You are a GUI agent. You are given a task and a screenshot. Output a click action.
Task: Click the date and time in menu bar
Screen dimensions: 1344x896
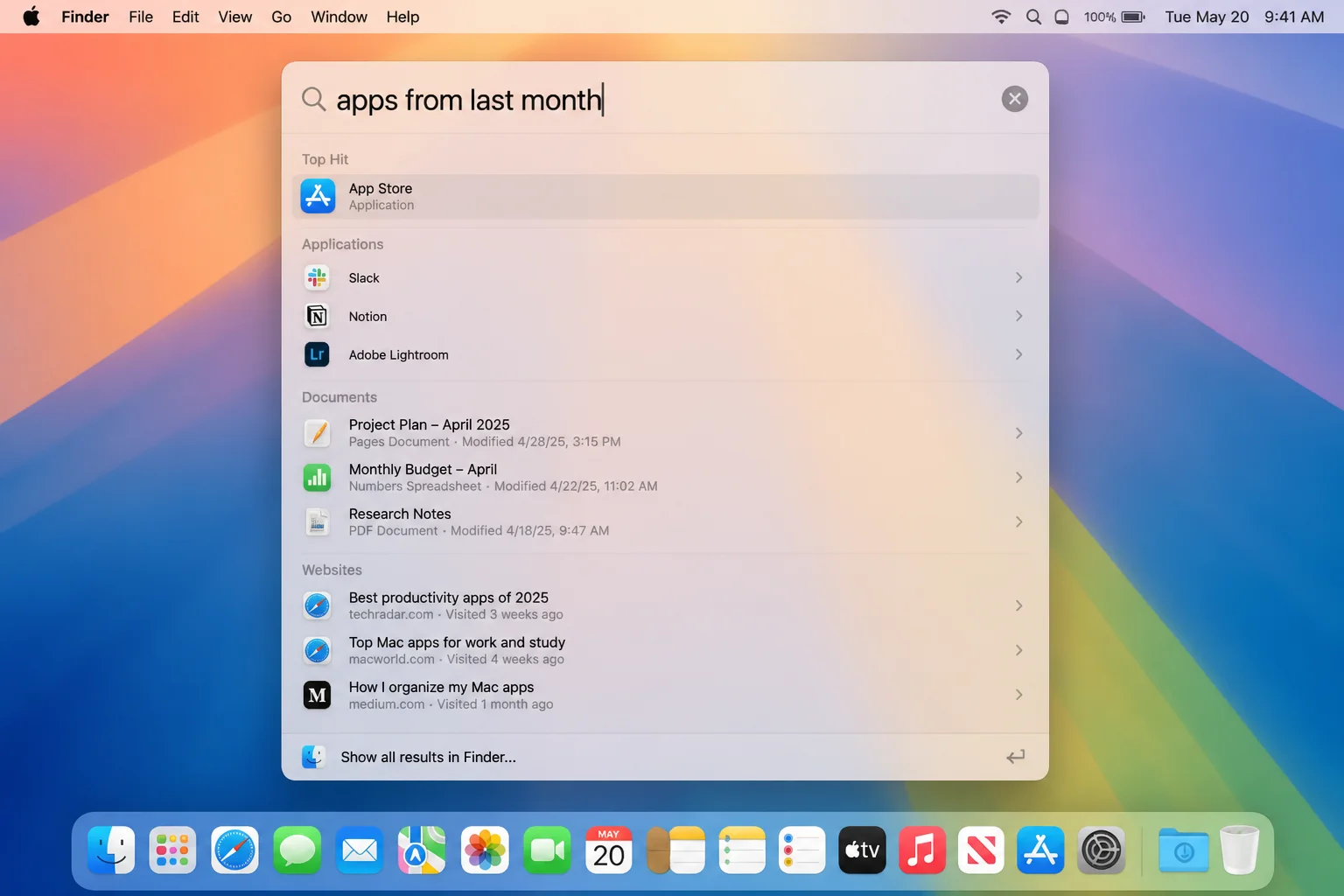coord(1244,17)
